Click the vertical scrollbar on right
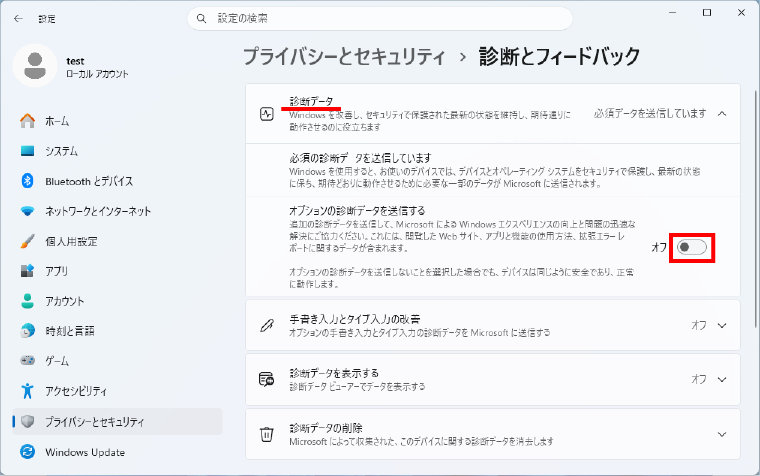The height and width of the screenshot is (476, 760). pyautogui.click(x=756, y=208)
